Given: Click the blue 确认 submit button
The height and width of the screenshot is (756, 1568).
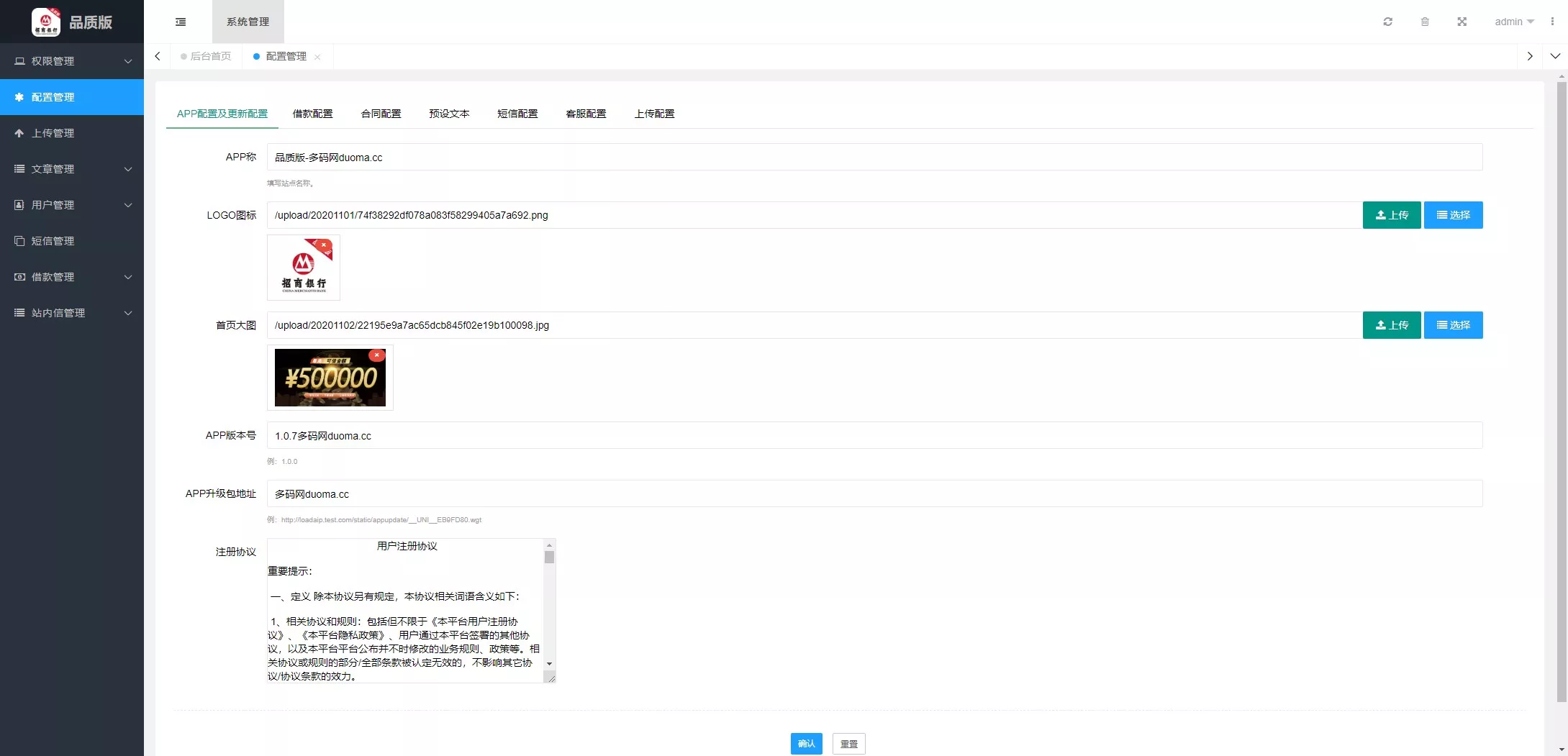Looking at the screenshot, I should [x=806, y=744].
